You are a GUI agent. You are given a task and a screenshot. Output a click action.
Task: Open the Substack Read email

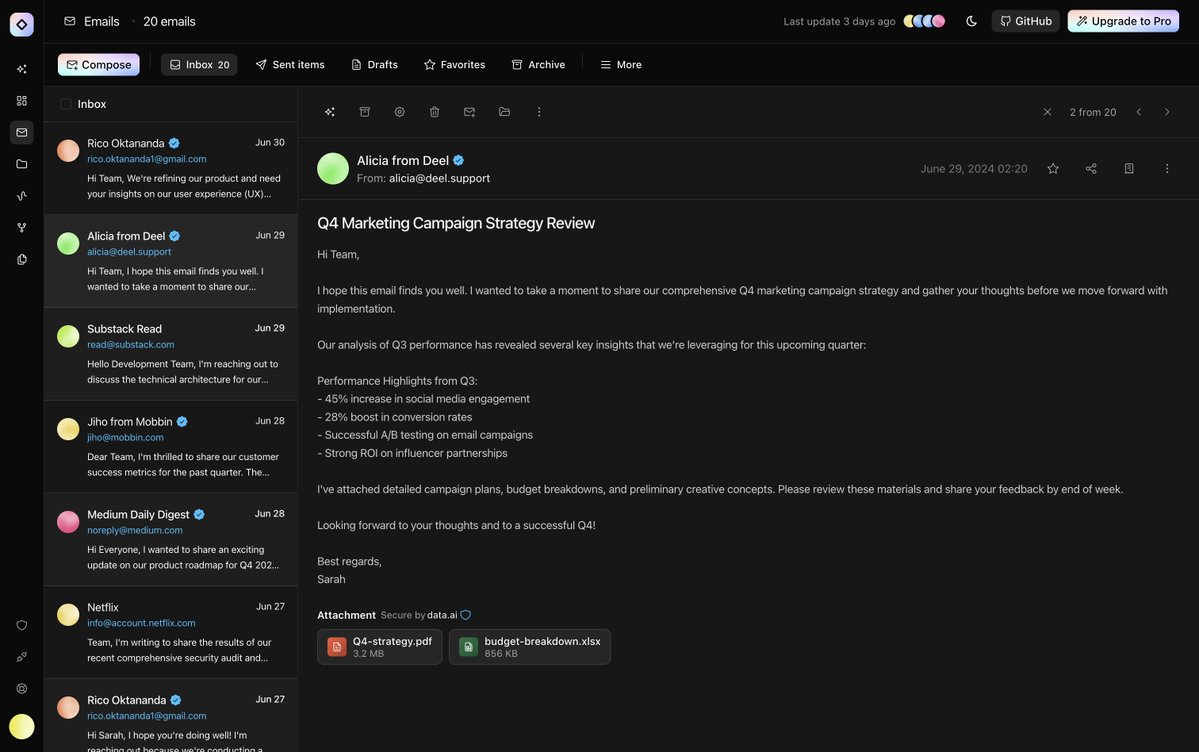(x=171, y=353)
